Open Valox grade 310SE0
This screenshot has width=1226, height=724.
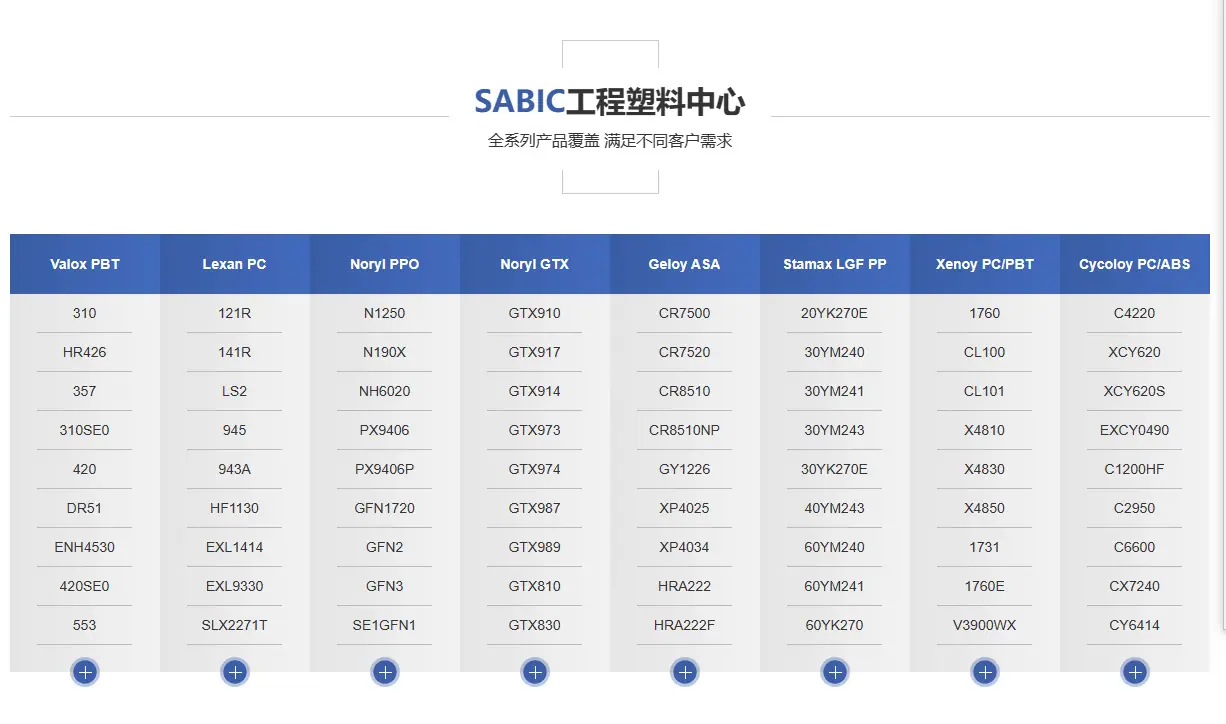pos(85,430)
